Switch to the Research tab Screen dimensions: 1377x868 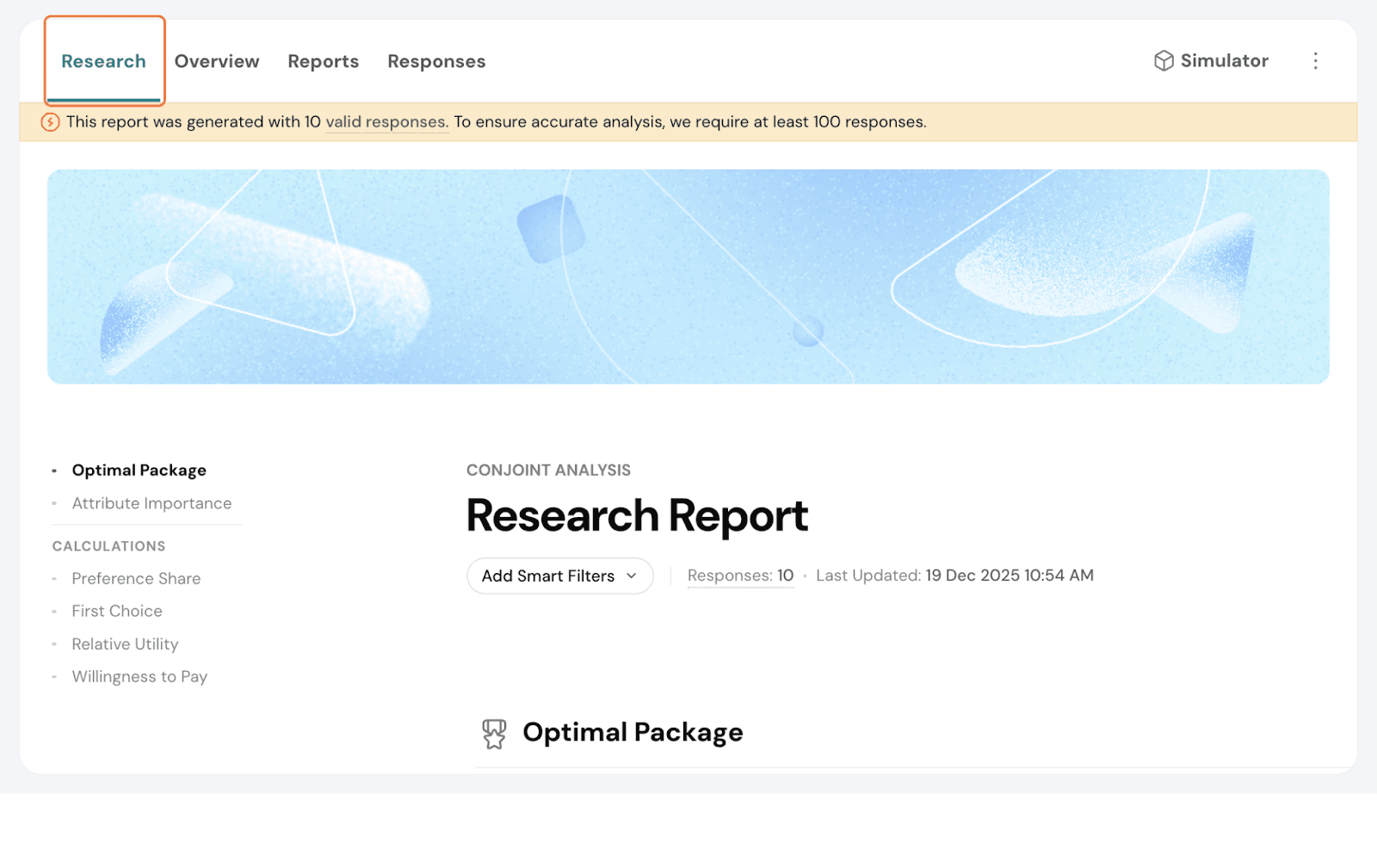pos(104,62)
